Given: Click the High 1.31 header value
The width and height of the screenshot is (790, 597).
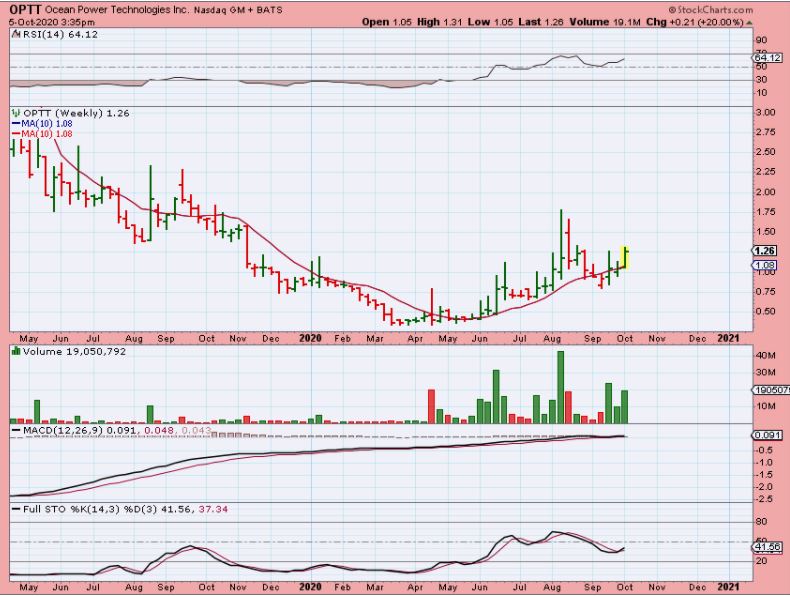Looking at the screenshot, I should [439, 22].
